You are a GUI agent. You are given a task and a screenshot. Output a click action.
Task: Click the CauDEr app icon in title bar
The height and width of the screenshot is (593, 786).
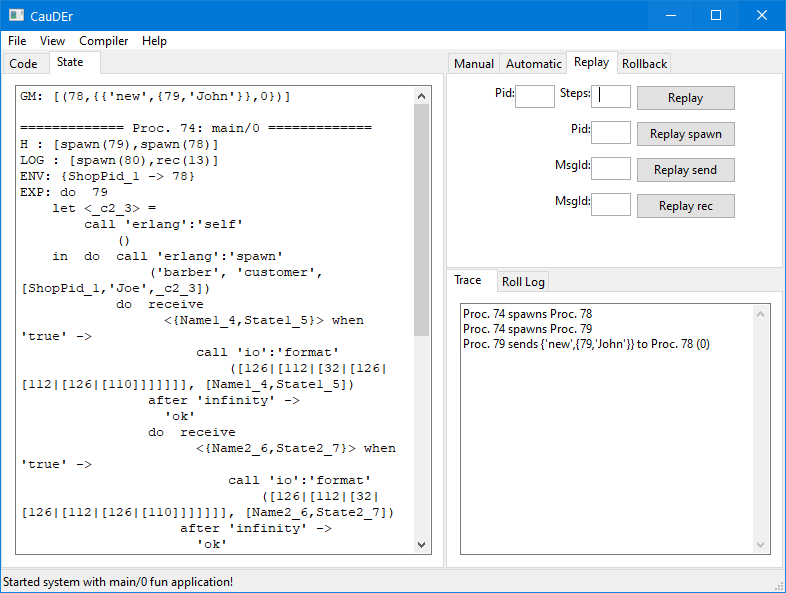point(15,15)
